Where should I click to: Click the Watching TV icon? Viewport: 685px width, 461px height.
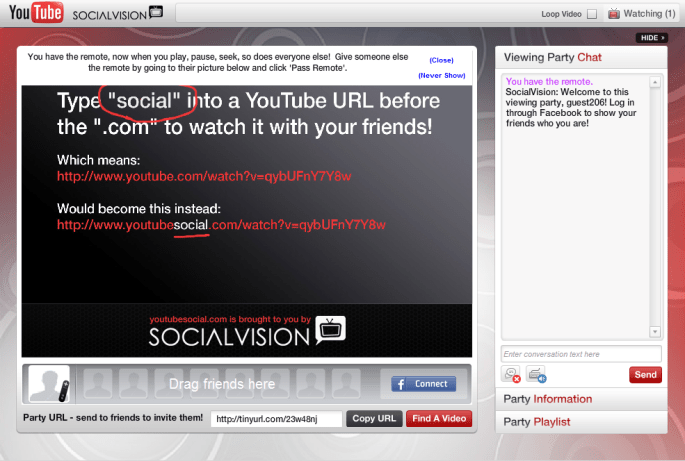[614, 14]
